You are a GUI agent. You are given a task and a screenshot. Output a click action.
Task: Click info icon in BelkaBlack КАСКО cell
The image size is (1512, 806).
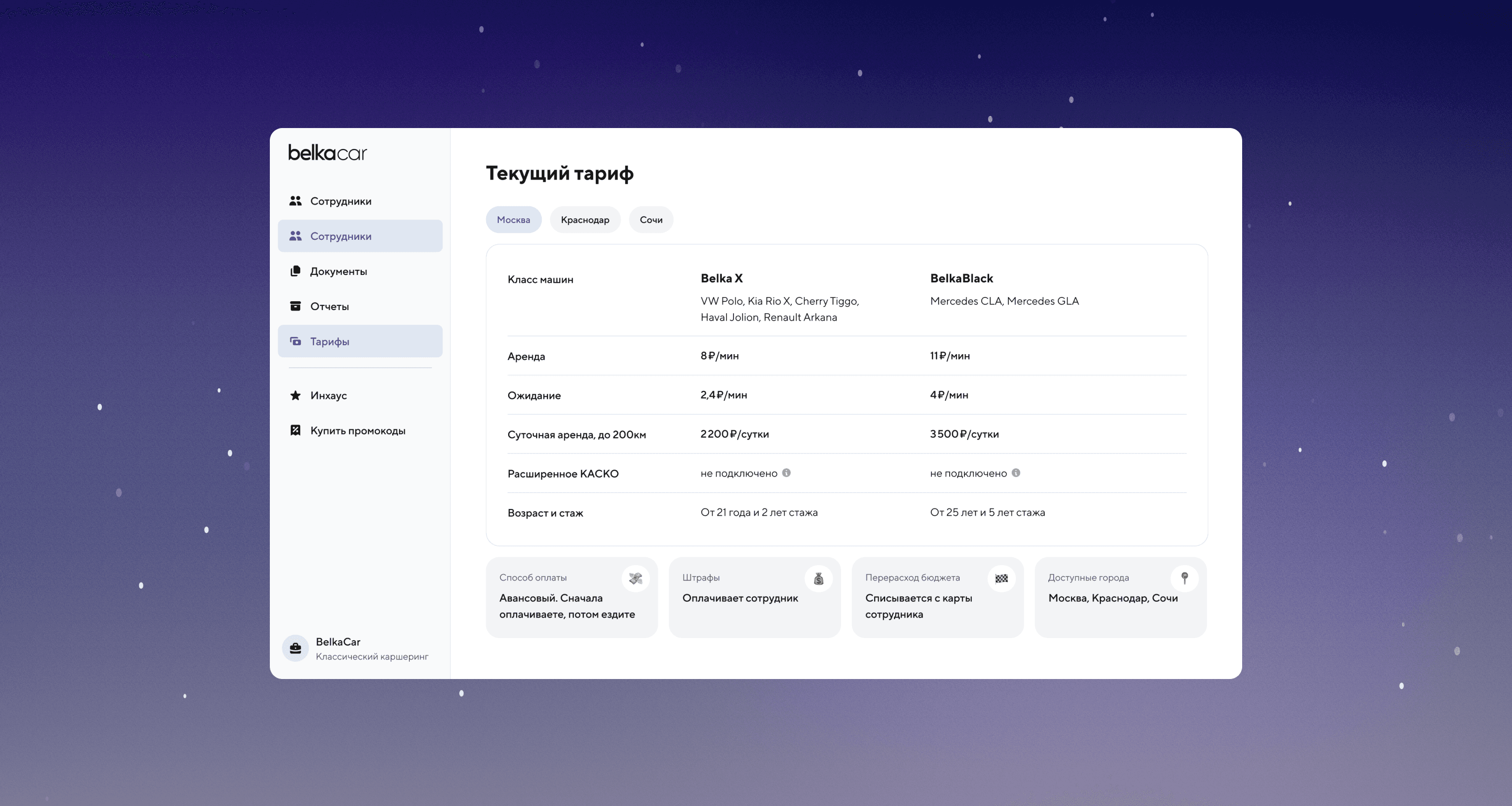1016,473
